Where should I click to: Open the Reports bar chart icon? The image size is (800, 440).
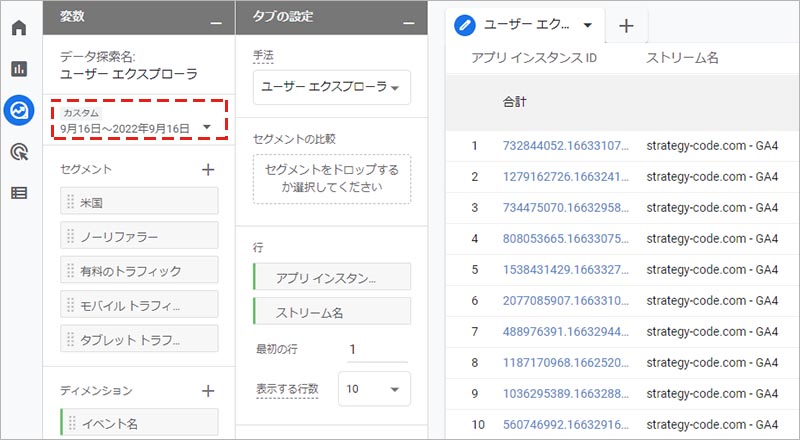pos(19,69)
